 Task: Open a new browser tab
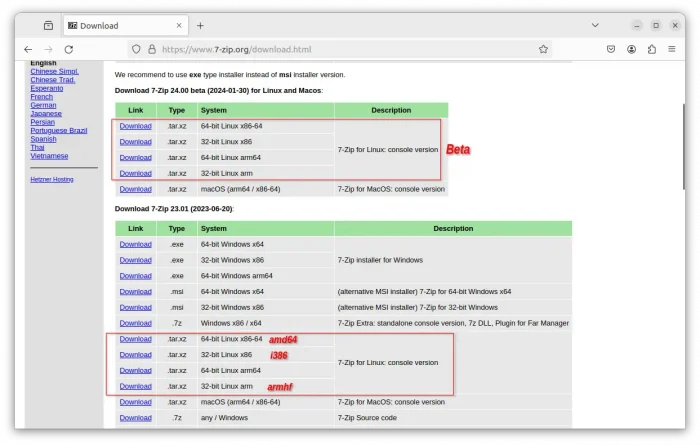tap(200, 25)
